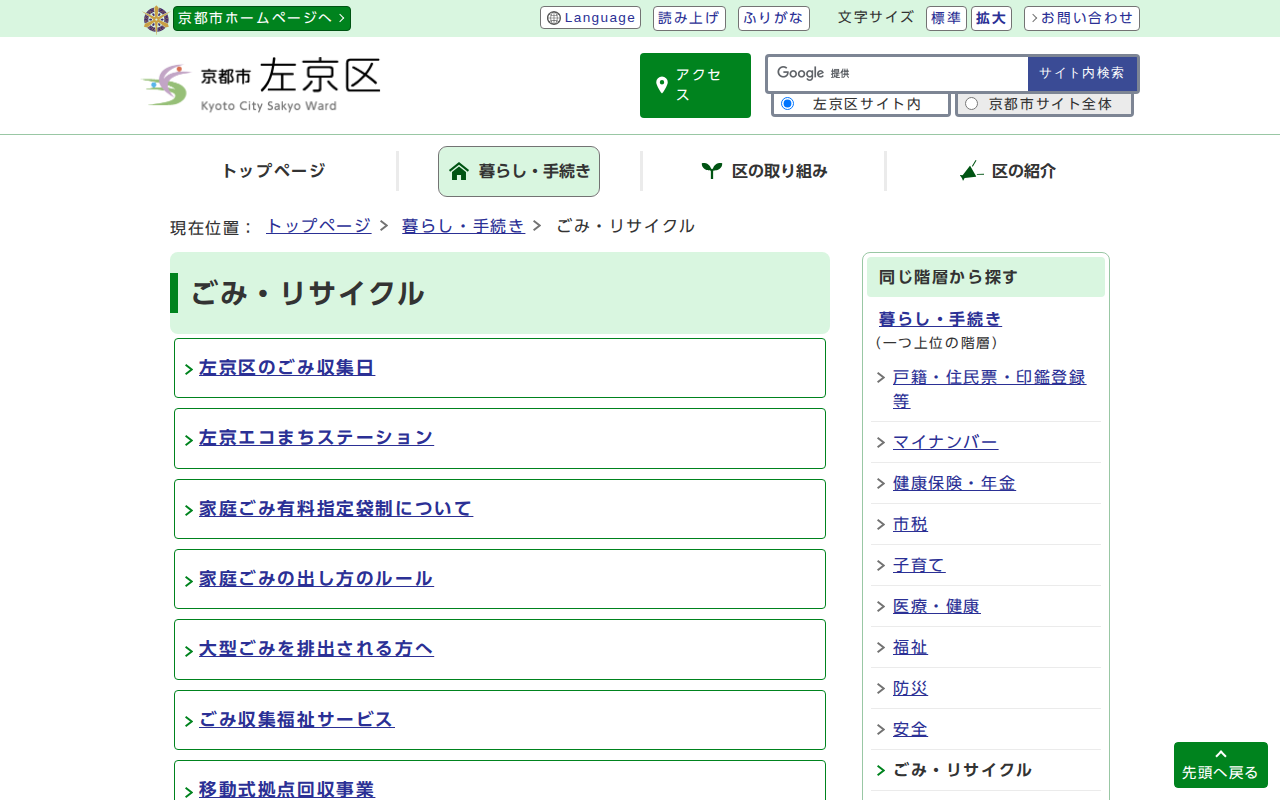Click the 先頭へ戻る up arrow
Viewport: 1280px width, 800px height.
1220,755
